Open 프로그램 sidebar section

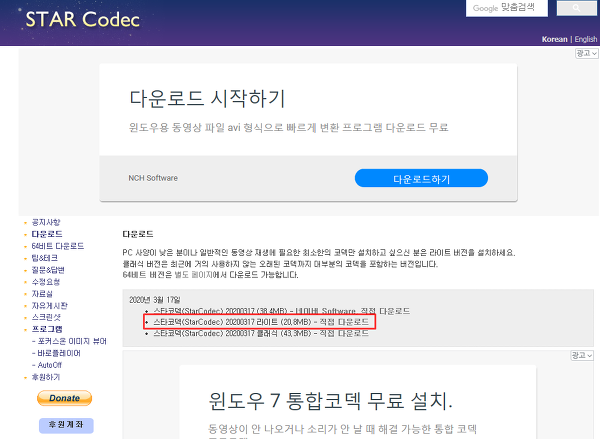click(47, 329)
